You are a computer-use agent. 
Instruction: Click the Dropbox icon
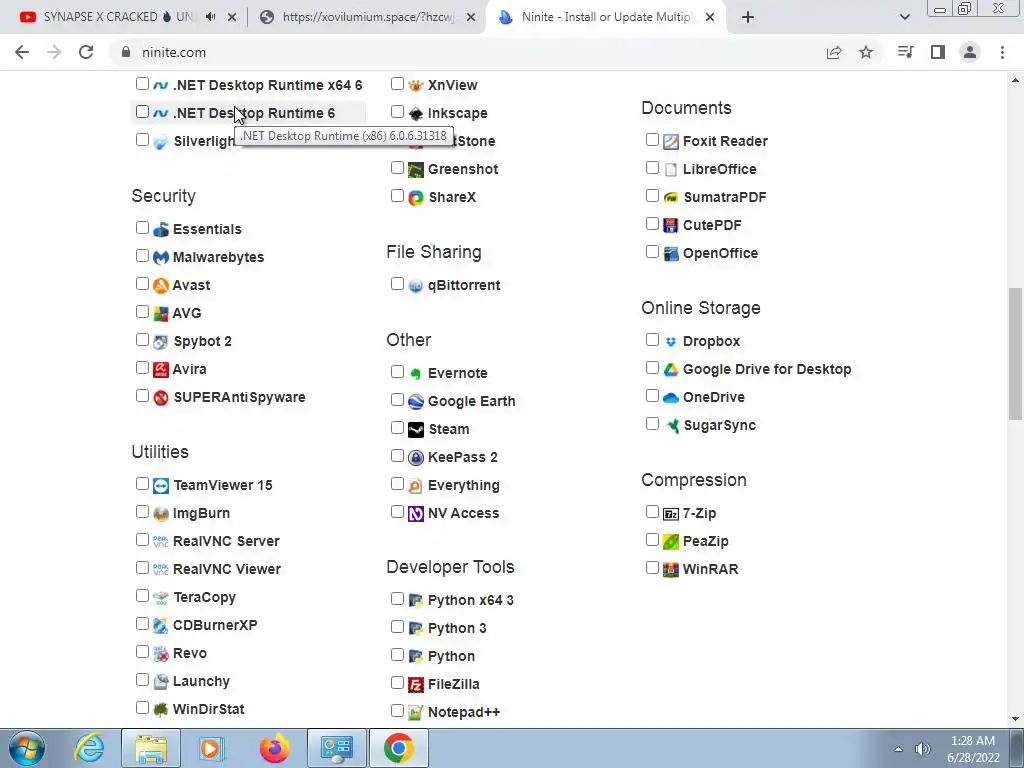(671, 342)
